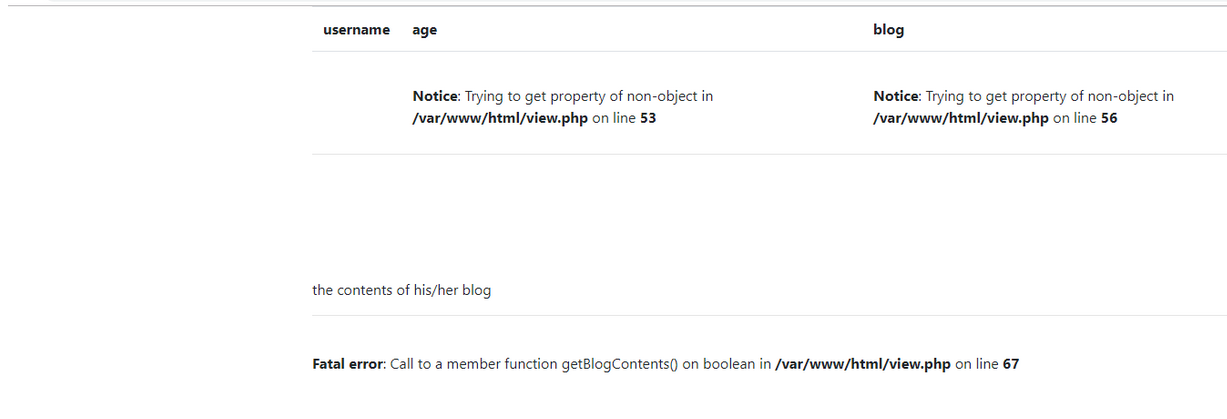Select the age column header
The width and height of the screenshot is (1227, 419).
tap(424, 31)
